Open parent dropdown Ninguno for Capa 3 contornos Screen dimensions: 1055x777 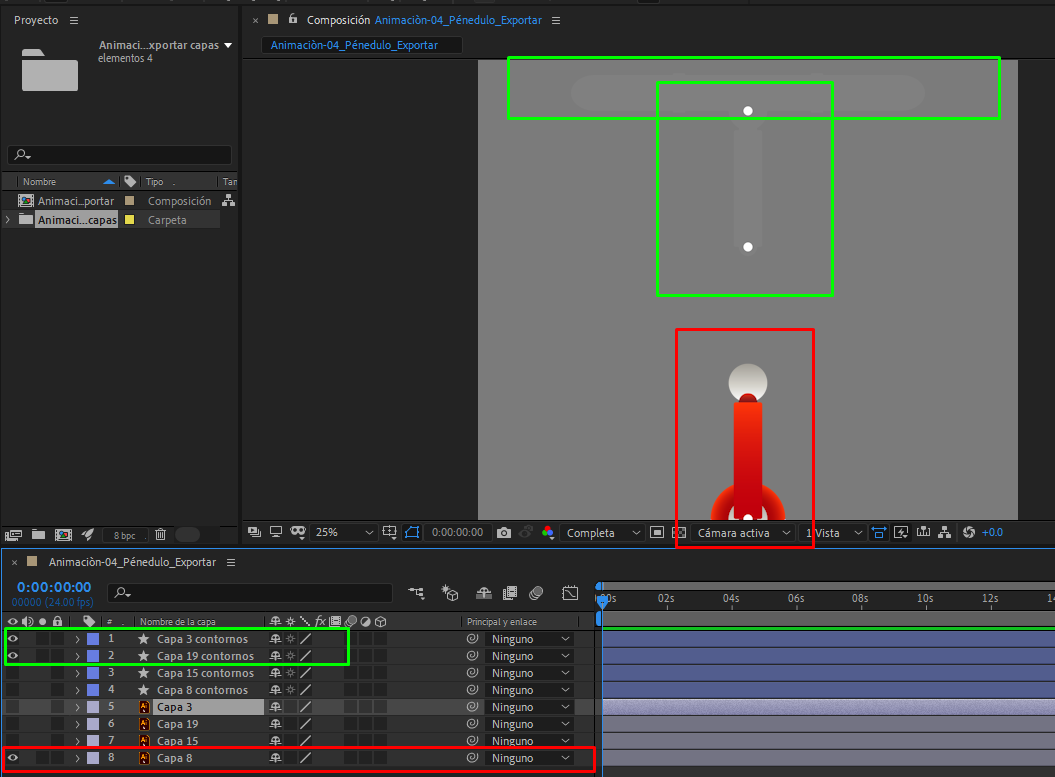530,638
